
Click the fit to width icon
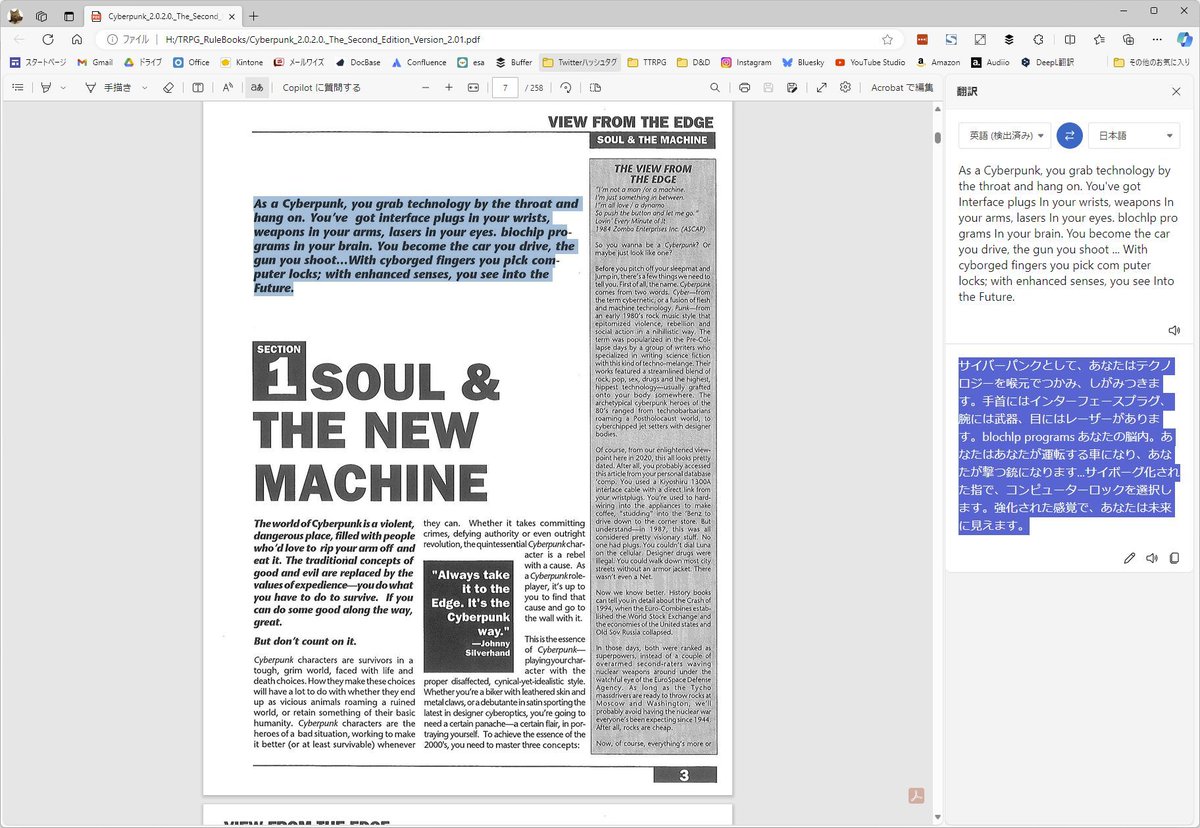(x=474, y=88)
